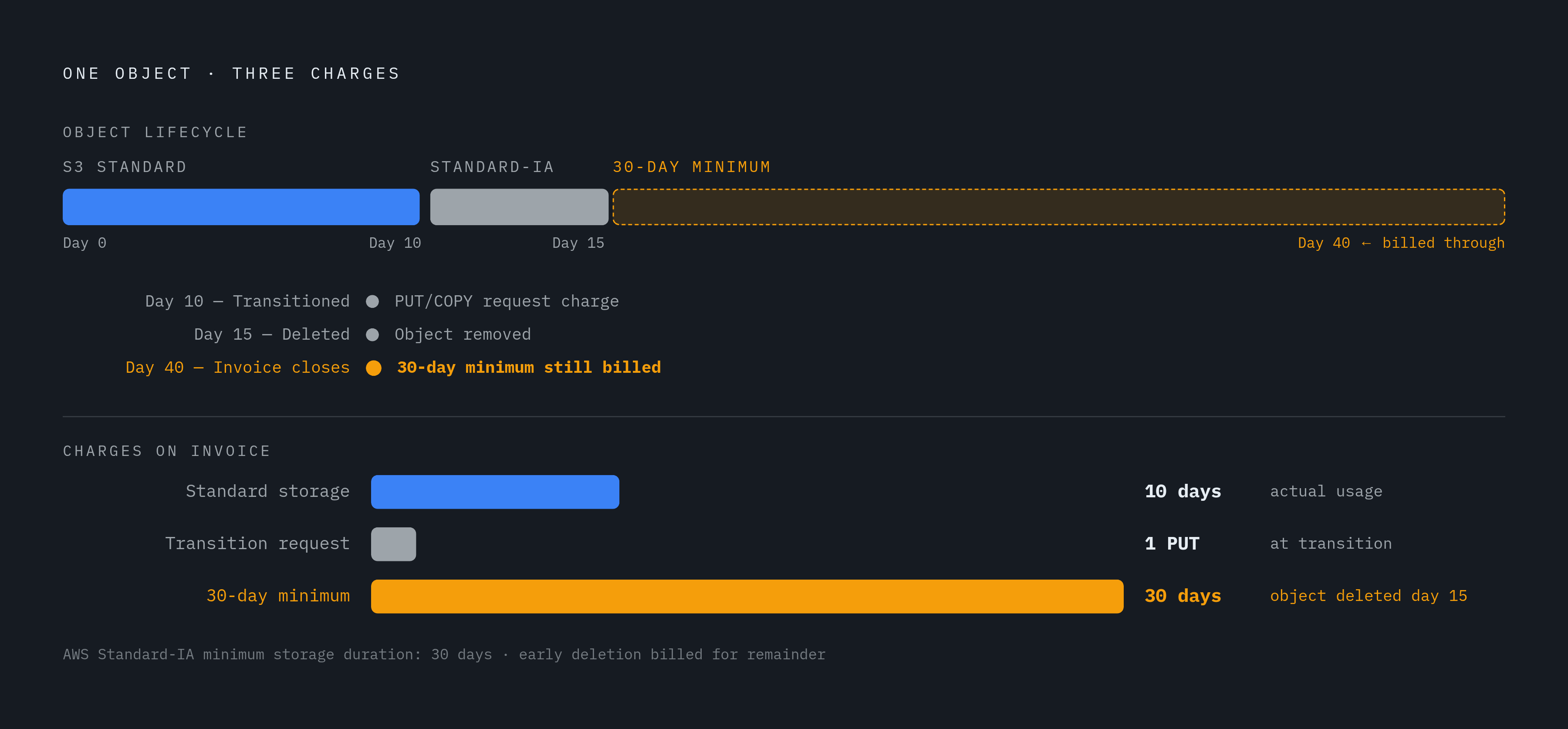The height and width of the screenshot is (729, 1568).
Task: Click the 'Day 40 — Invoice closes' event text
Action: pos(238,368)
